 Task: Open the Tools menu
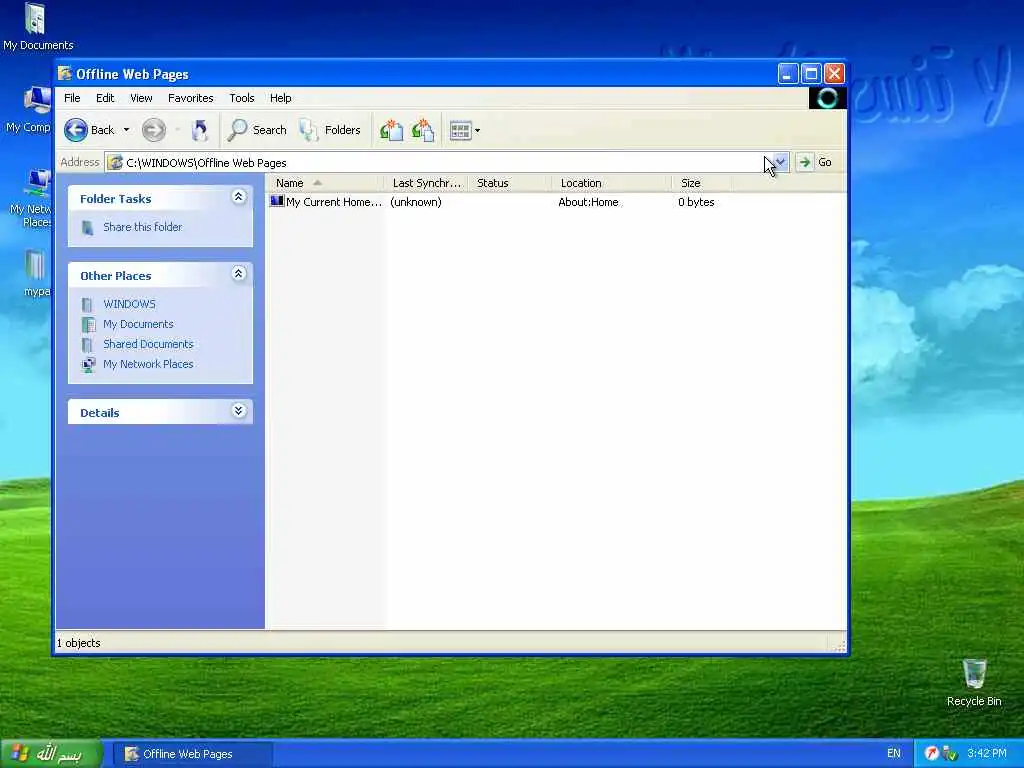click(242, 98)
